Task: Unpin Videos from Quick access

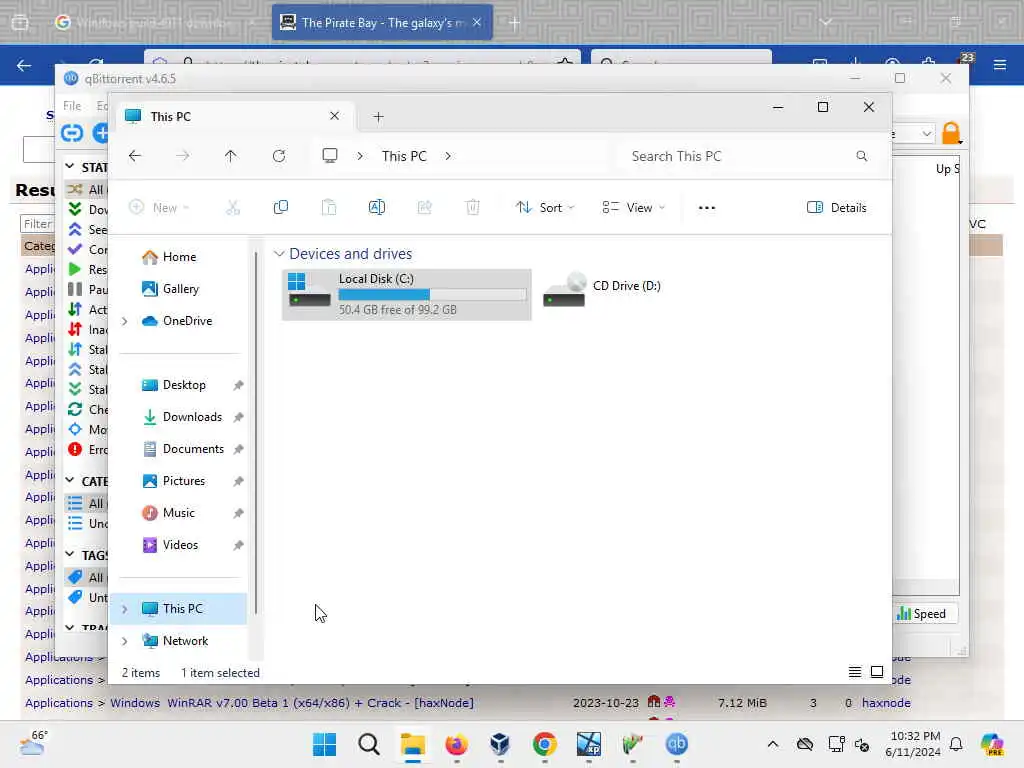Action: pos(238,545)
